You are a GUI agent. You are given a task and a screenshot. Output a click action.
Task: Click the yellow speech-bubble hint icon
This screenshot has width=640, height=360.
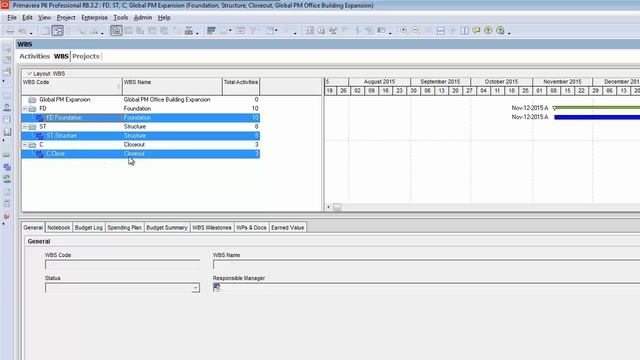point(476,31)
